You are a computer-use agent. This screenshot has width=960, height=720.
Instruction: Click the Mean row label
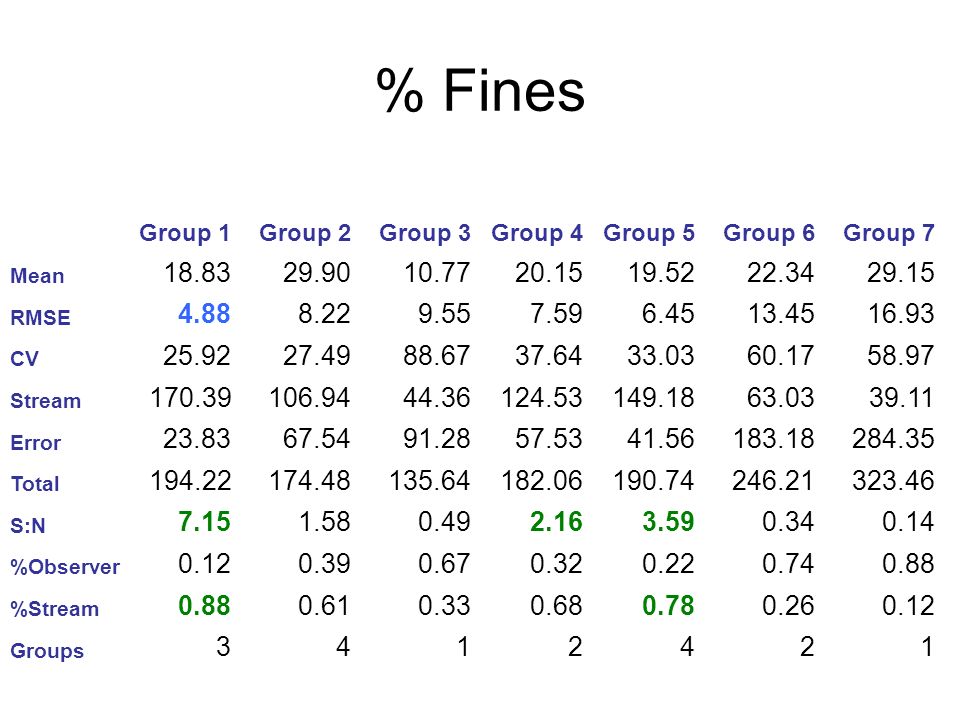(37, 276)
